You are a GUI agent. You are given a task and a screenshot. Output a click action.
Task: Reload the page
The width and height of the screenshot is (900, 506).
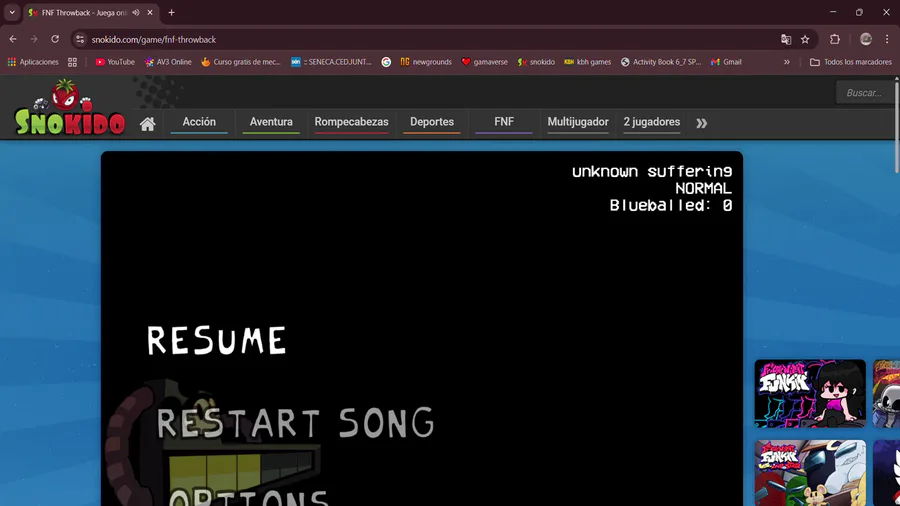tap(55, 39)
